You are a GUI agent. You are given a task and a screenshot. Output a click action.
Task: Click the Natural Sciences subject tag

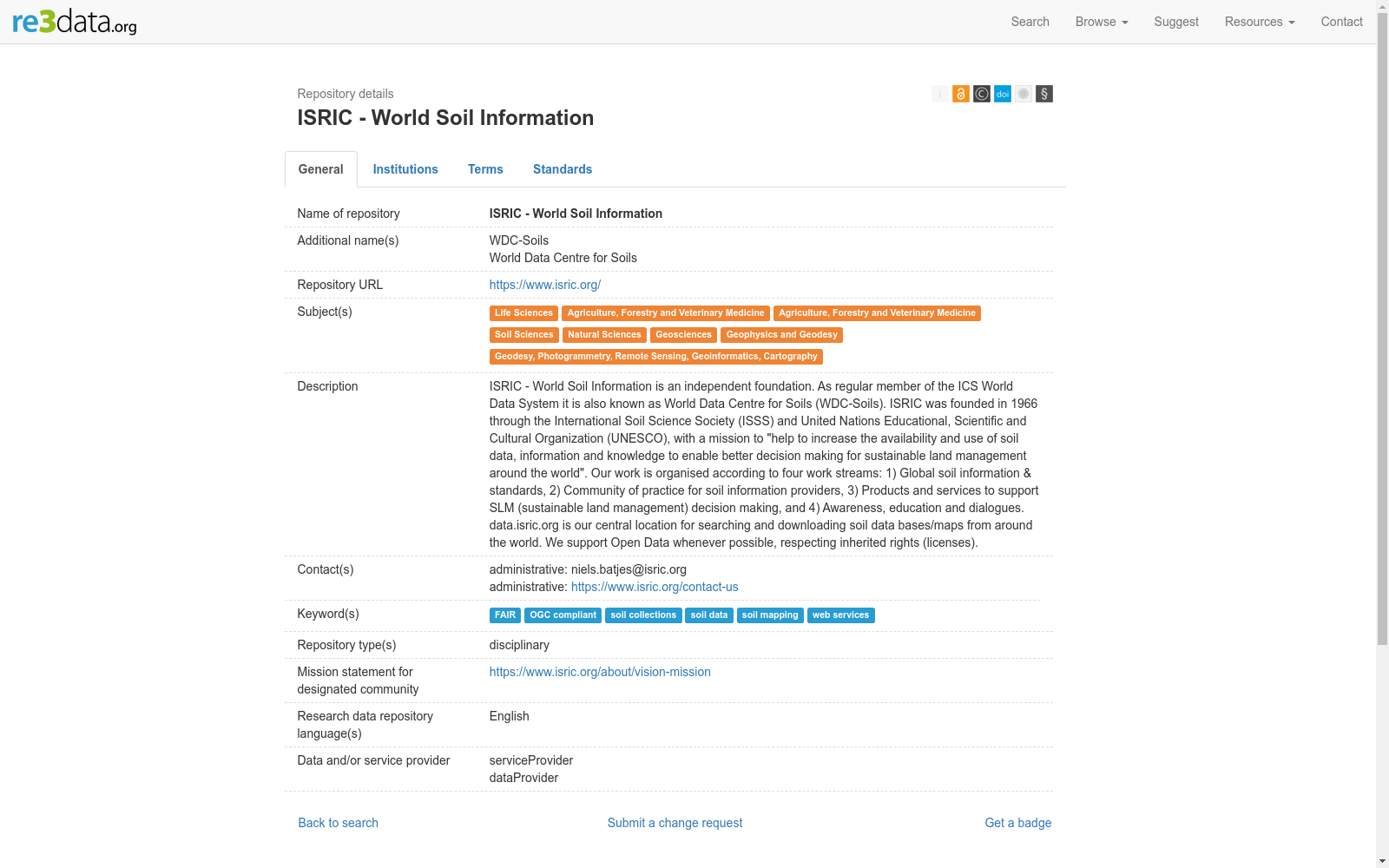pos(604,335)
